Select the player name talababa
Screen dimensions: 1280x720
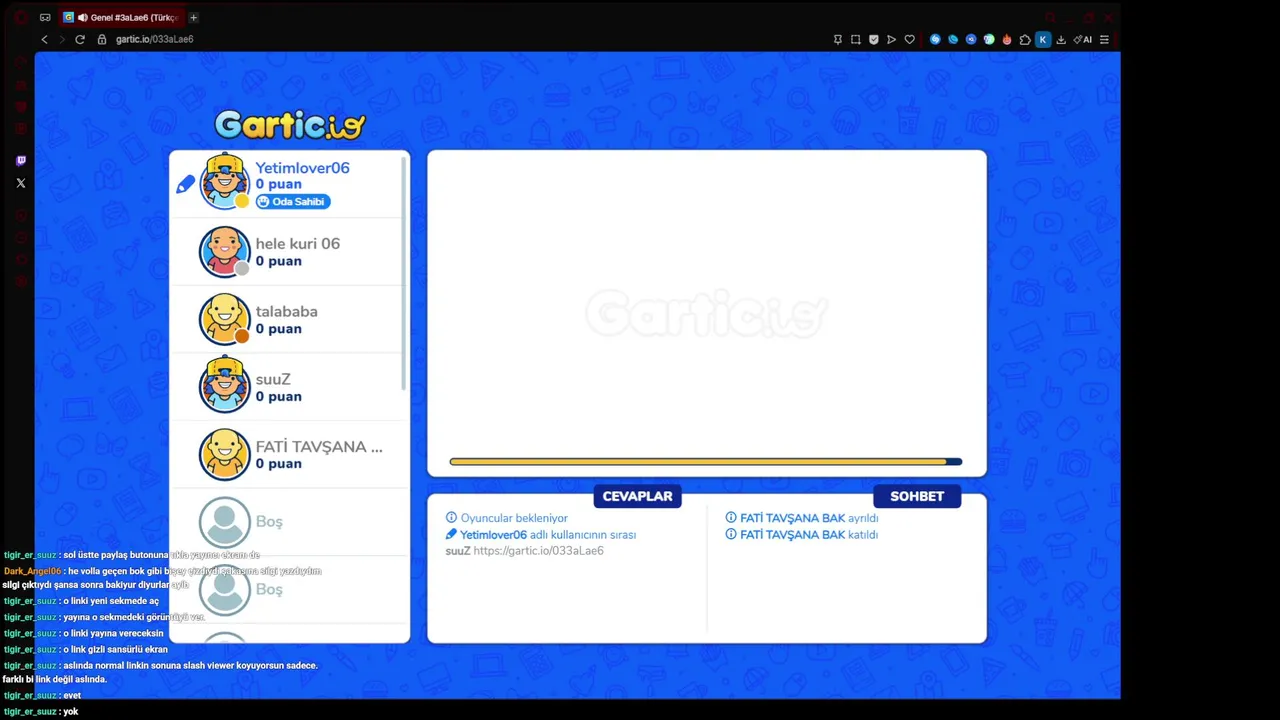pos(286,311)
